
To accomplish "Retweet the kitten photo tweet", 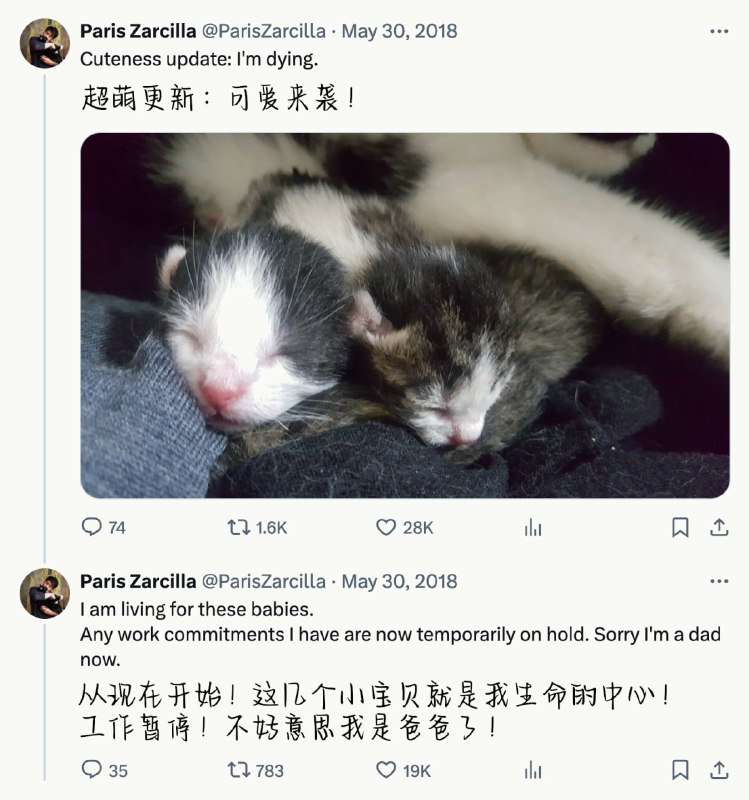I will pyautogui.click(x=257, y=527).
